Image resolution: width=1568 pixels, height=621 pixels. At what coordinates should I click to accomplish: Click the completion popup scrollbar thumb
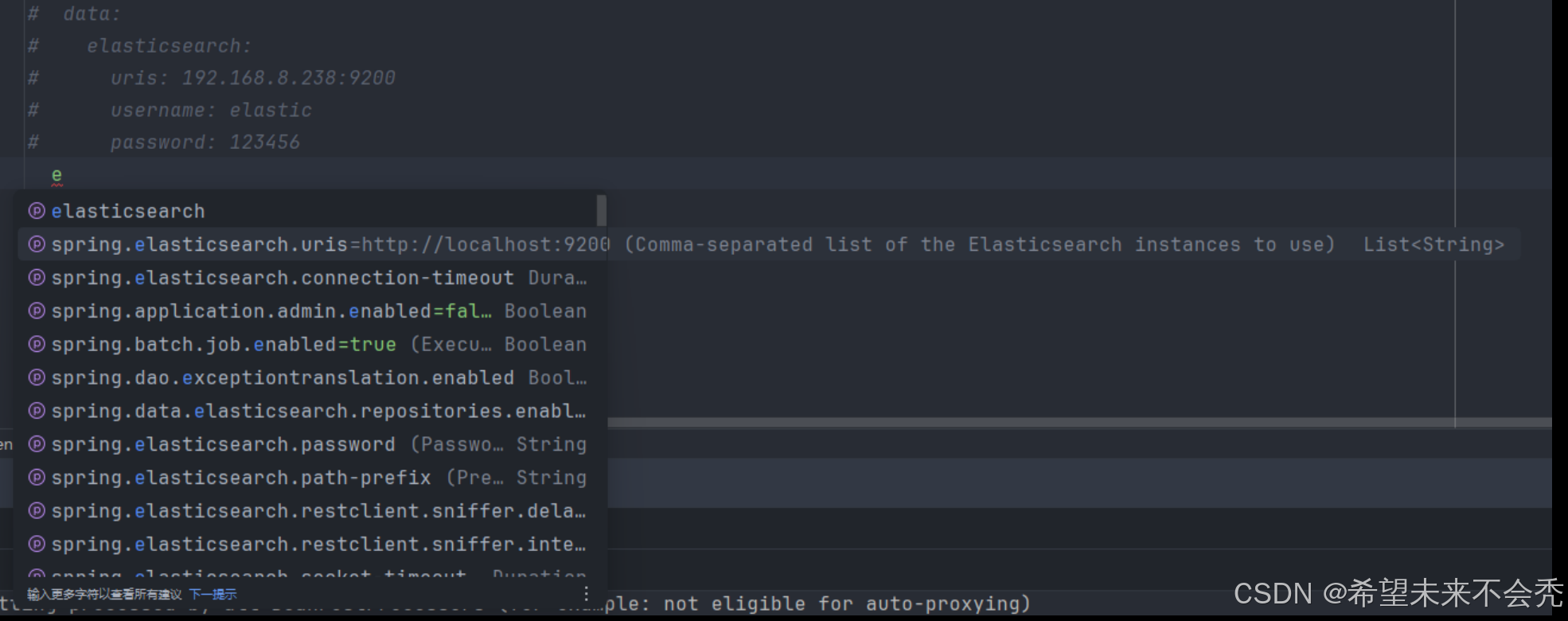pyautogui.click(x=602, y=211)
